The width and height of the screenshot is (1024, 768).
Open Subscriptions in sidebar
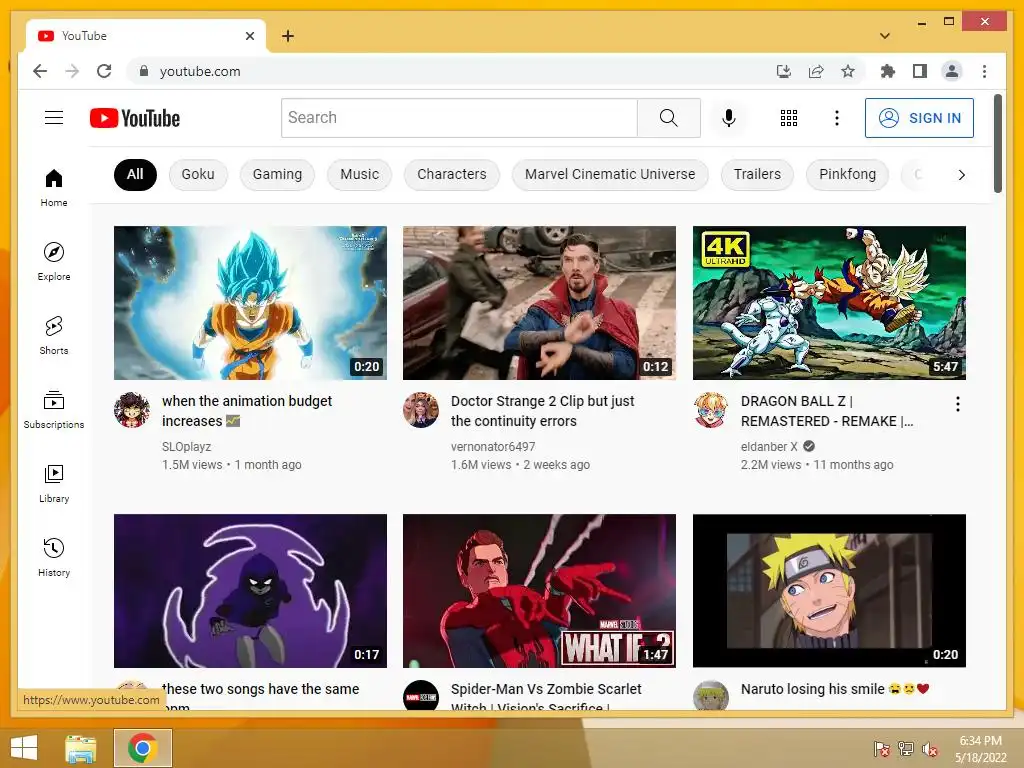54,409
